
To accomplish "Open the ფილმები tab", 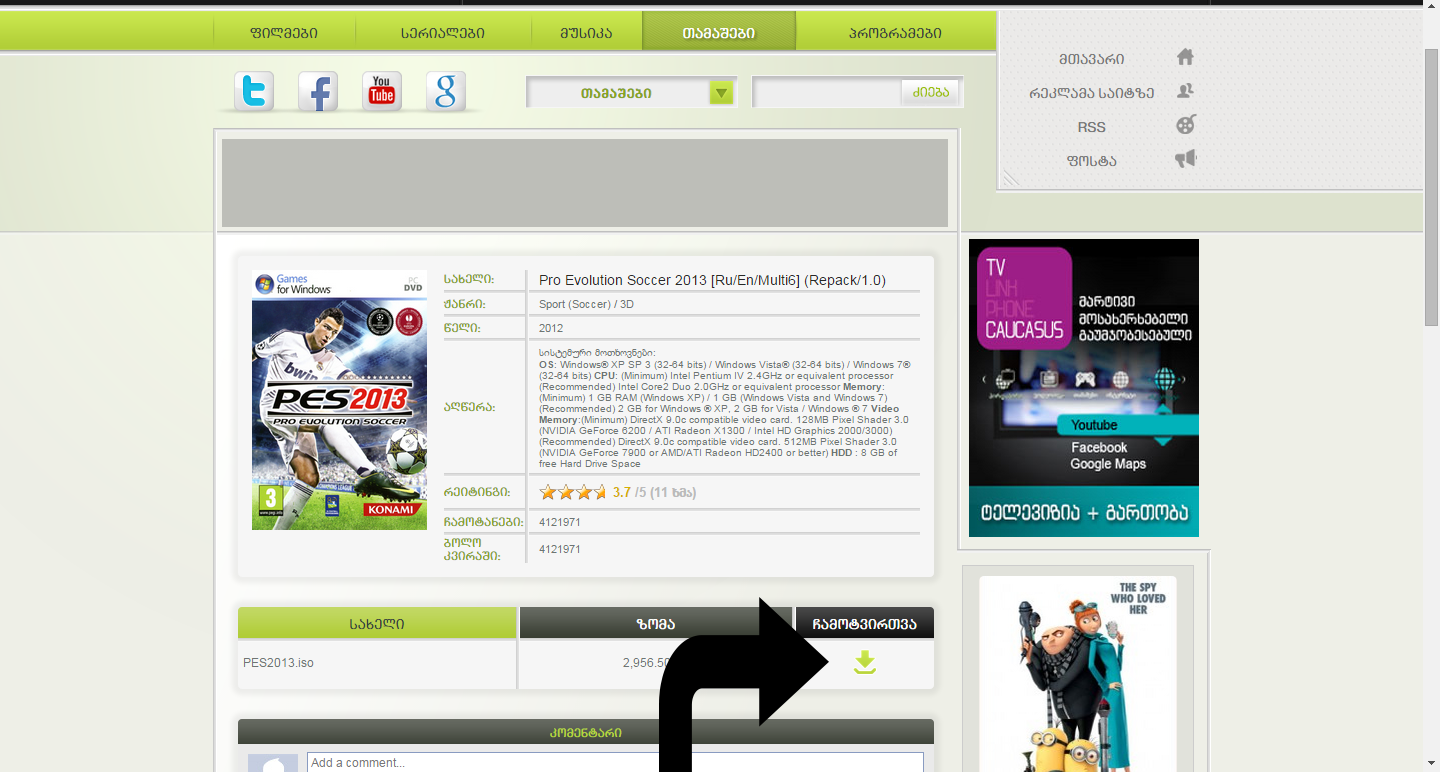I will point(284,32).
